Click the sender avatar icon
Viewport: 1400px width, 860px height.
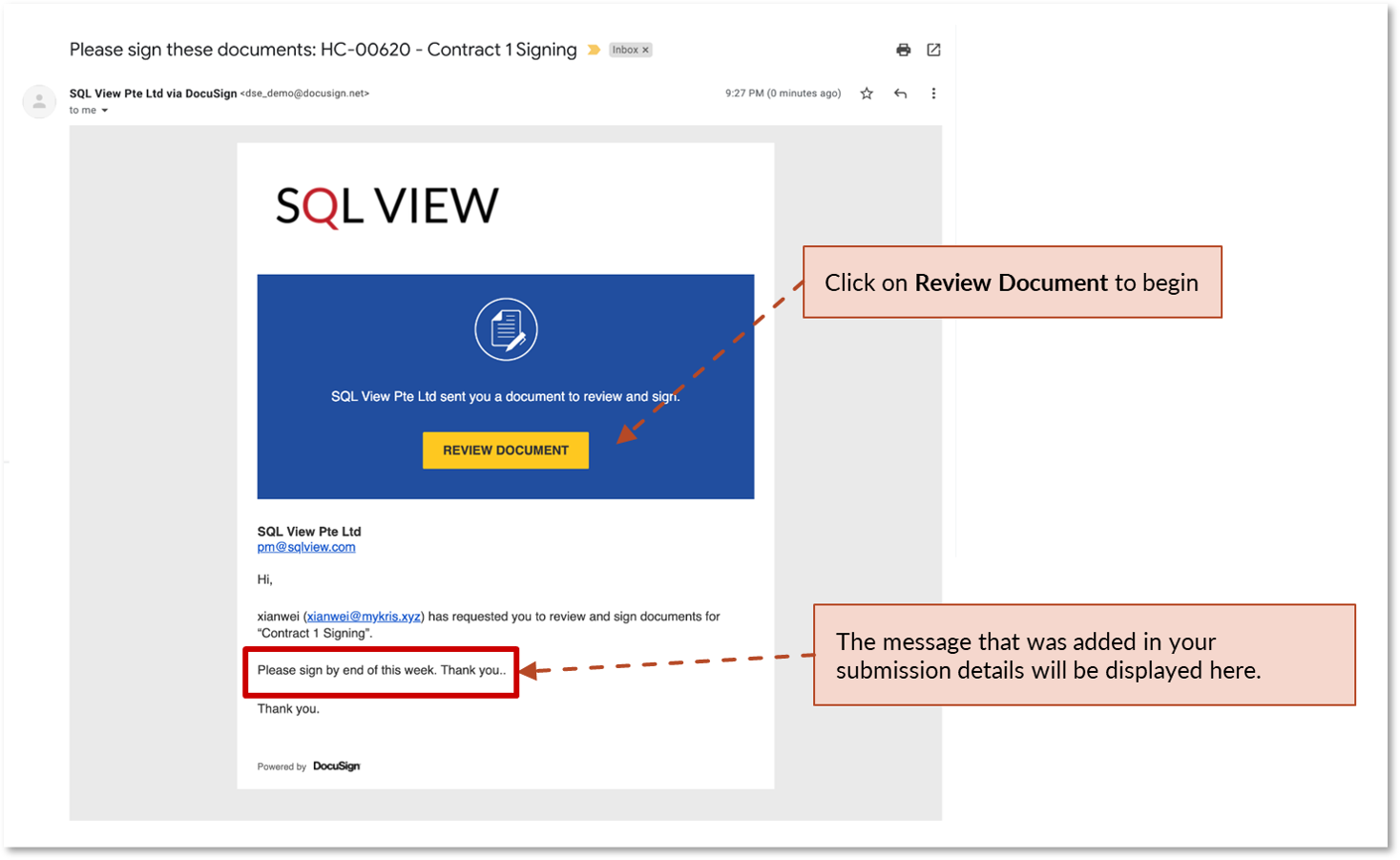[39, 101]
